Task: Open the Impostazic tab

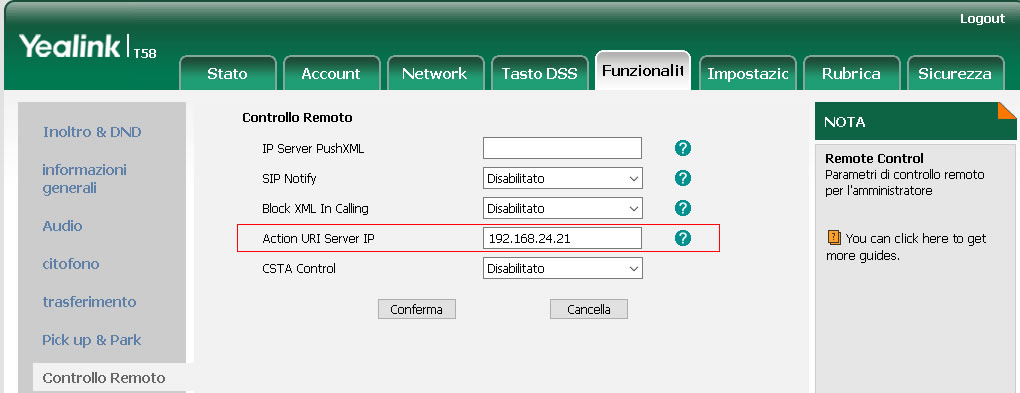Action: click(747, 74)
